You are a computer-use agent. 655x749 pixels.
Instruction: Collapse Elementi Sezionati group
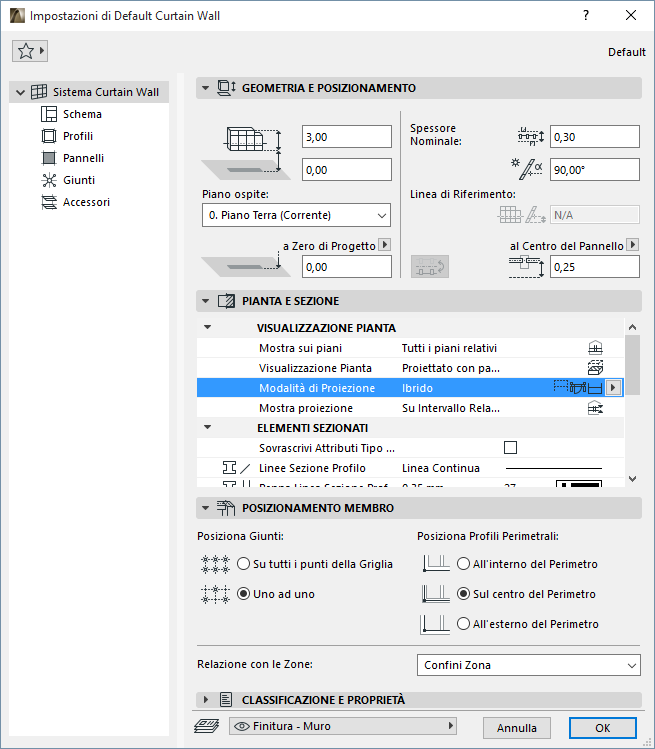coord(207,428)
